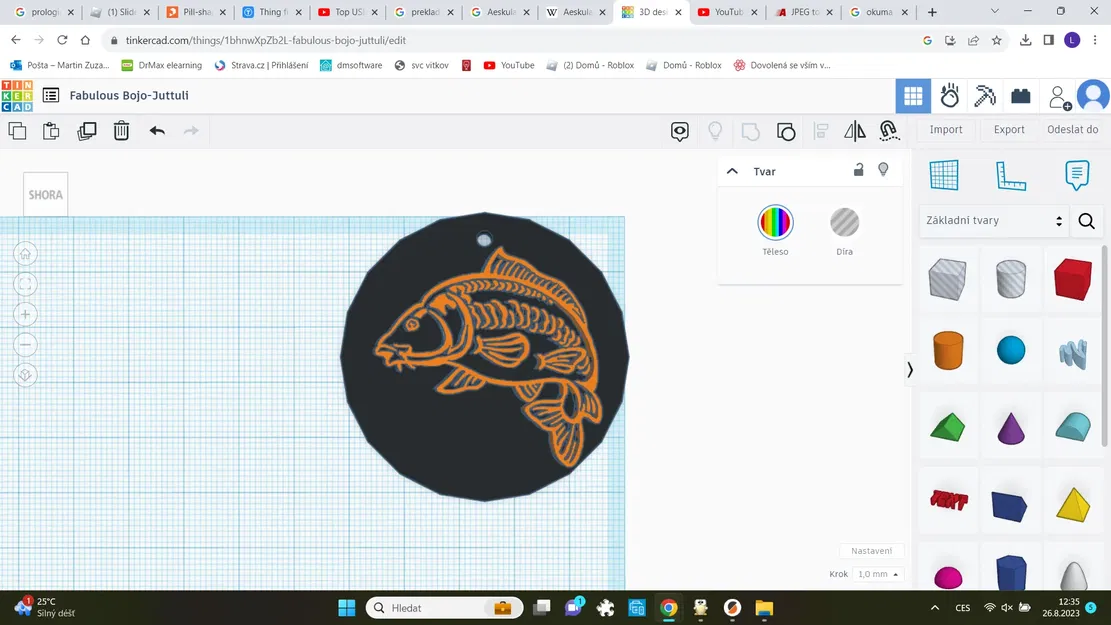Open the notes view toggle icon
Screen dimensions: 1111x625
(679, 131)
